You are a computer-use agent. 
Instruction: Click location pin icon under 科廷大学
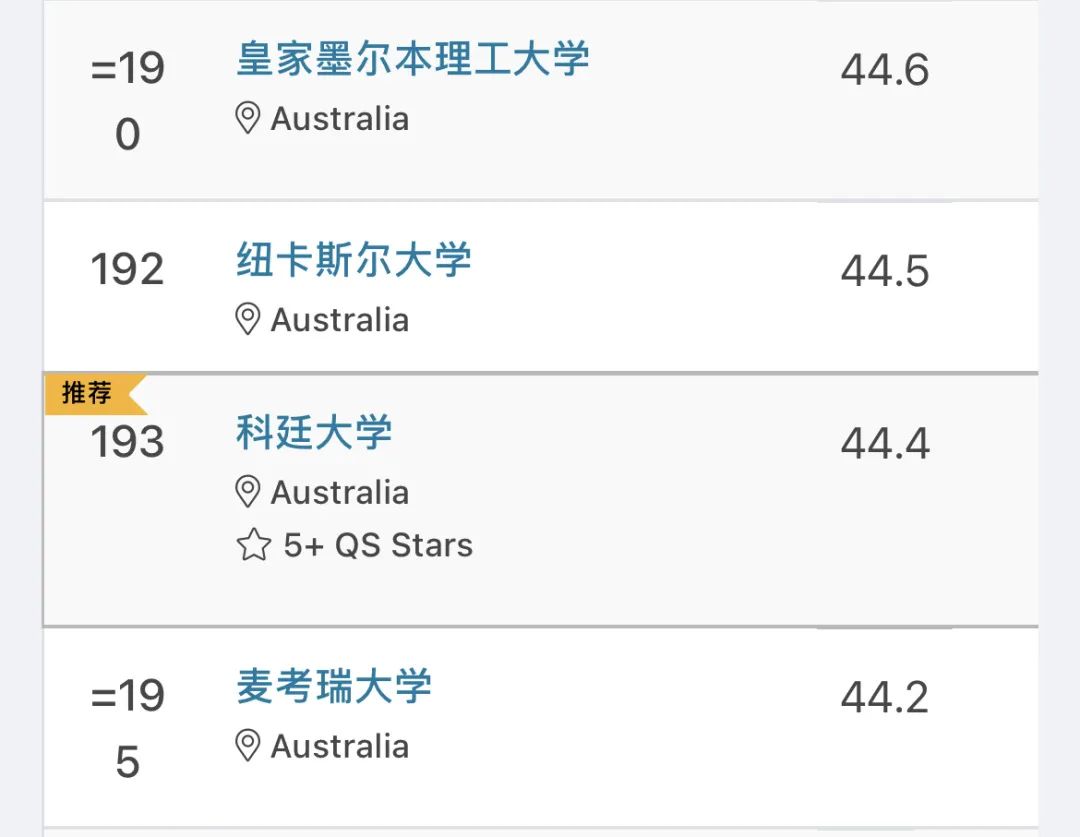pyautogui.click(x=247, y=492)
